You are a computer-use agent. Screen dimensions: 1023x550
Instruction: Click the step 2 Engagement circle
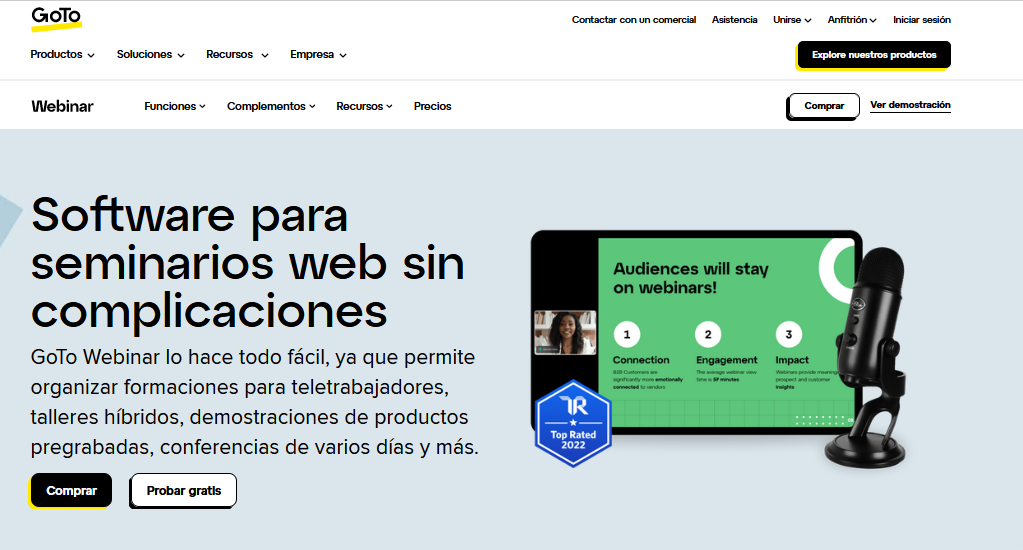[708, 335]
